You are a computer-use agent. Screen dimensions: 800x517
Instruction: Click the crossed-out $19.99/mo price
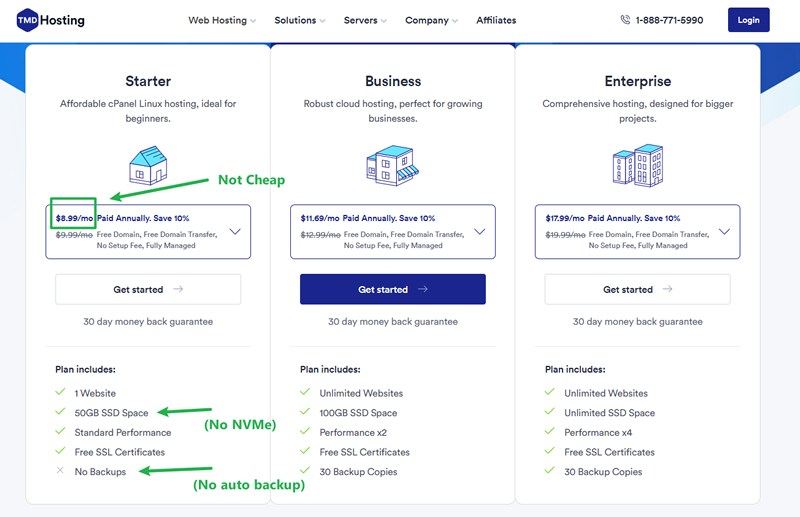pos(565,235)
